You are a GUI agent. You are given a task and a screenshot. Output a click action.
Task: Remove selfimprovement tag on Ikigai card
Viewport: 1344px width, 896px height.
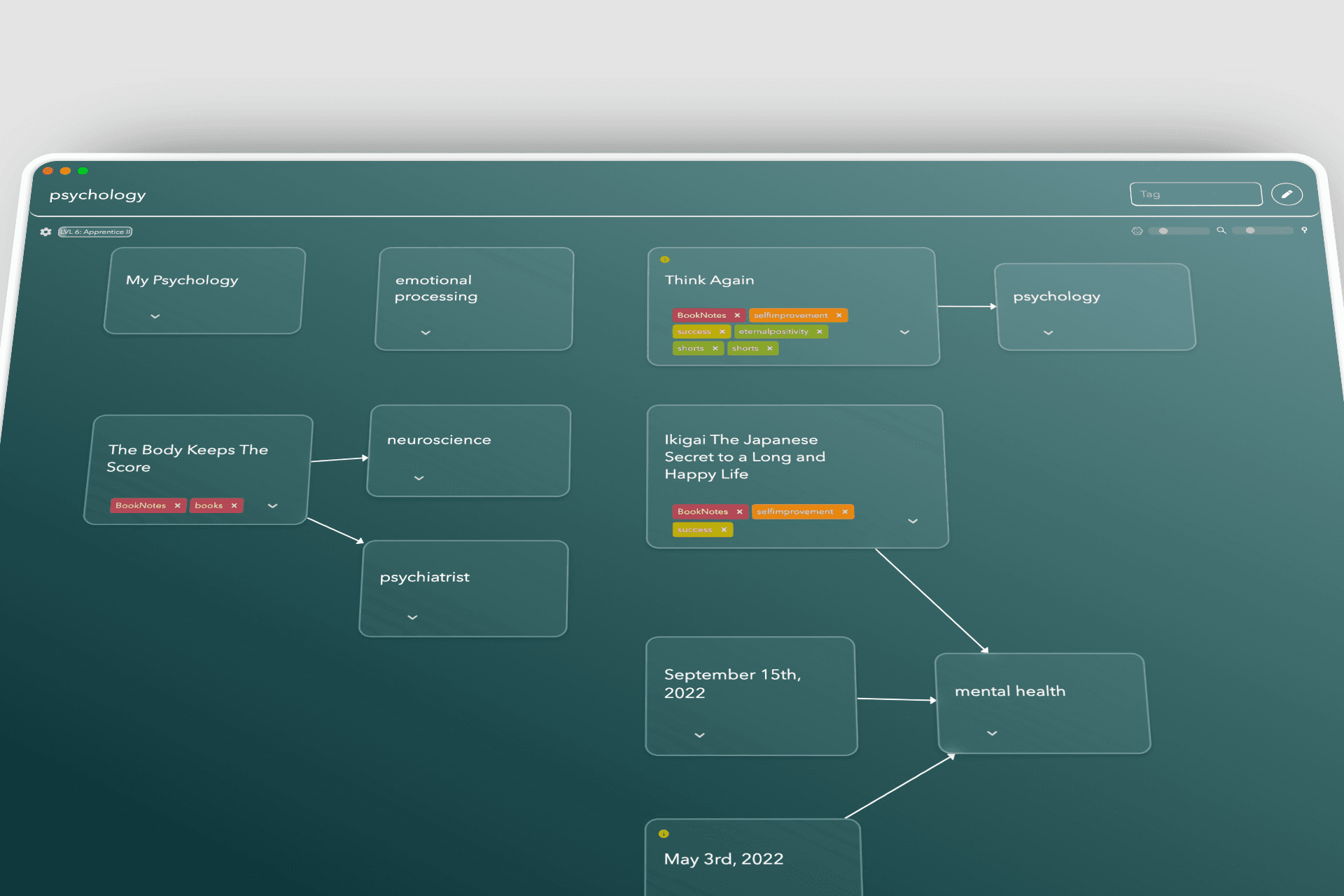click(845, 512)
